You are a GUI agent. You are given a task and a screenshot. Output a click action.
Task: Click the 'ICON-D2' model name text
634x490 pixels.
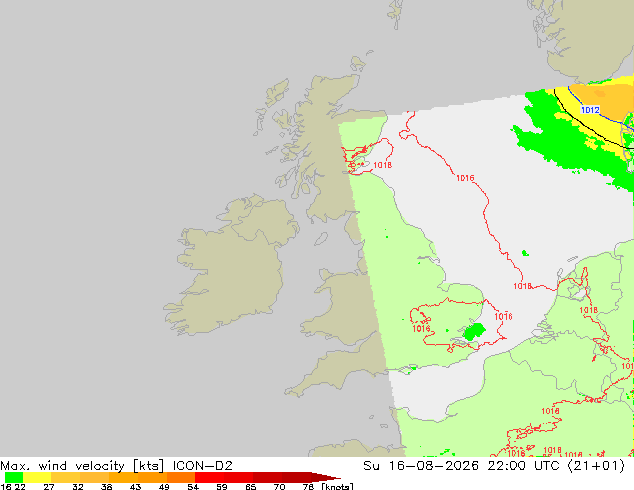click(x=203, y=466)
